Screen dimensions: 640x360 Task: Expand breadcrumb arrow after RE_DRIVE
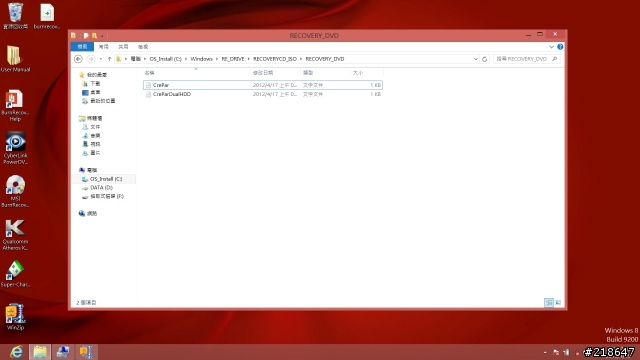(x=249, y=59)
